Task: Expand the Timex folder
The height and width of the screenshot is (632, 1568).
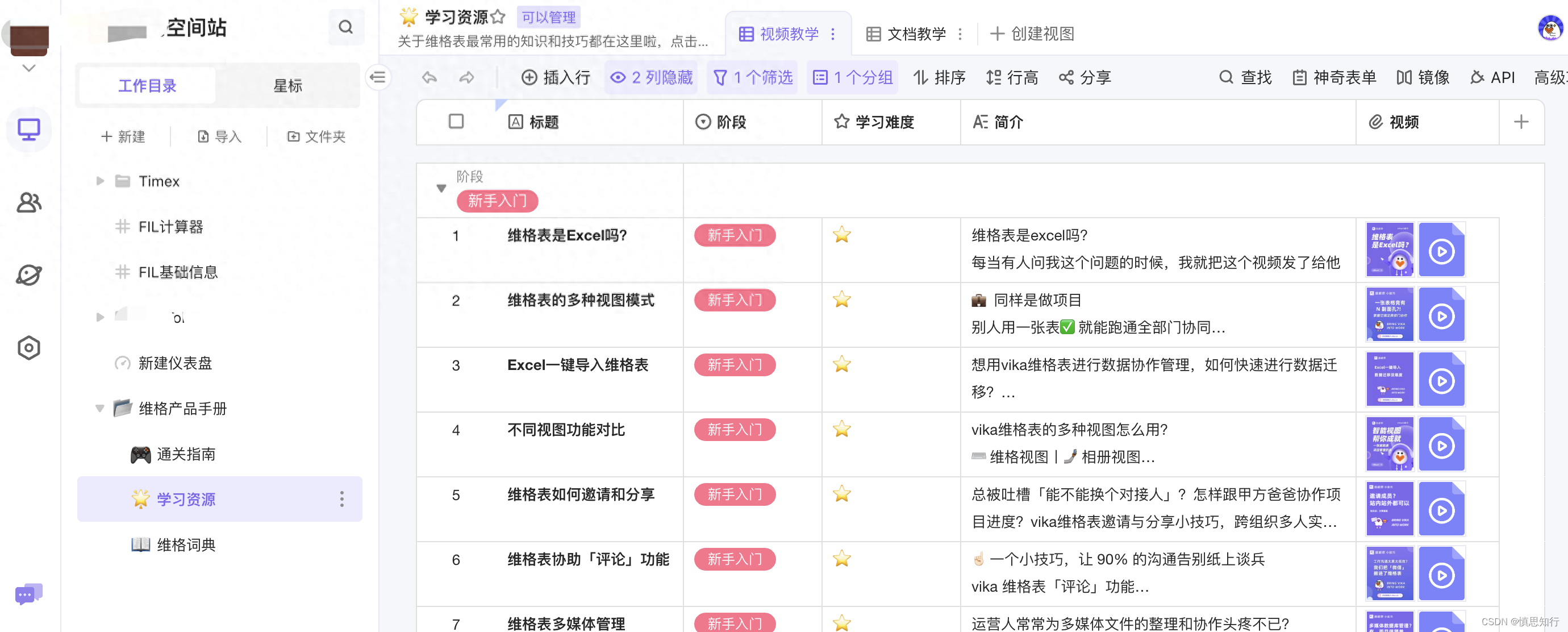Action: click(x=101, y=181)
